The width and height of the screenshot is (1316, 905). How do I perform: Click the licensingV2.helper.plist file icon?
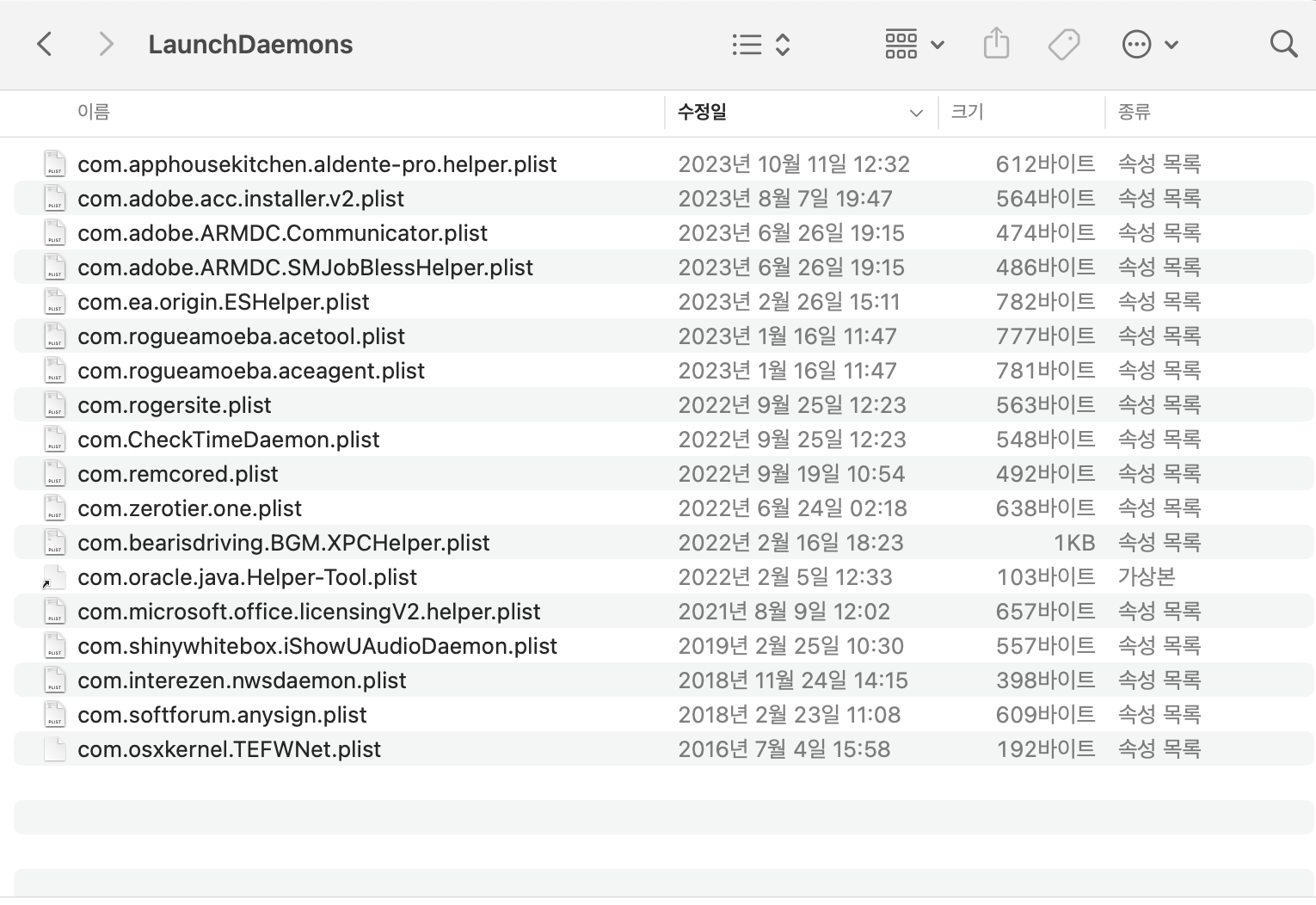click(55, 611)
